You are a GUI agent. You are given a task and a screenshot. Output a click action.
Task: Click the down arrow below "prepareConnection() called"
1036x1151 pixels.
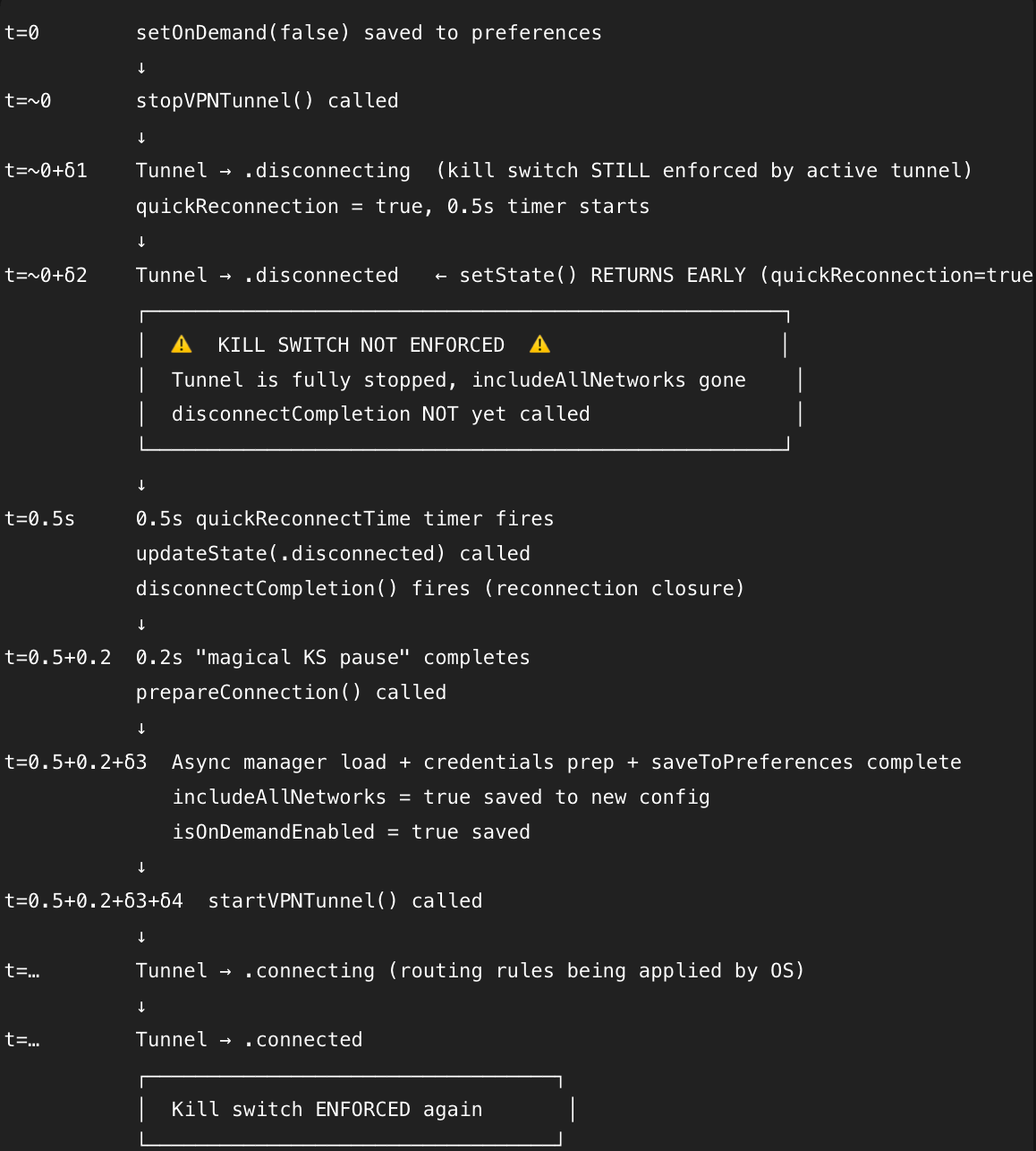[141, 729]
